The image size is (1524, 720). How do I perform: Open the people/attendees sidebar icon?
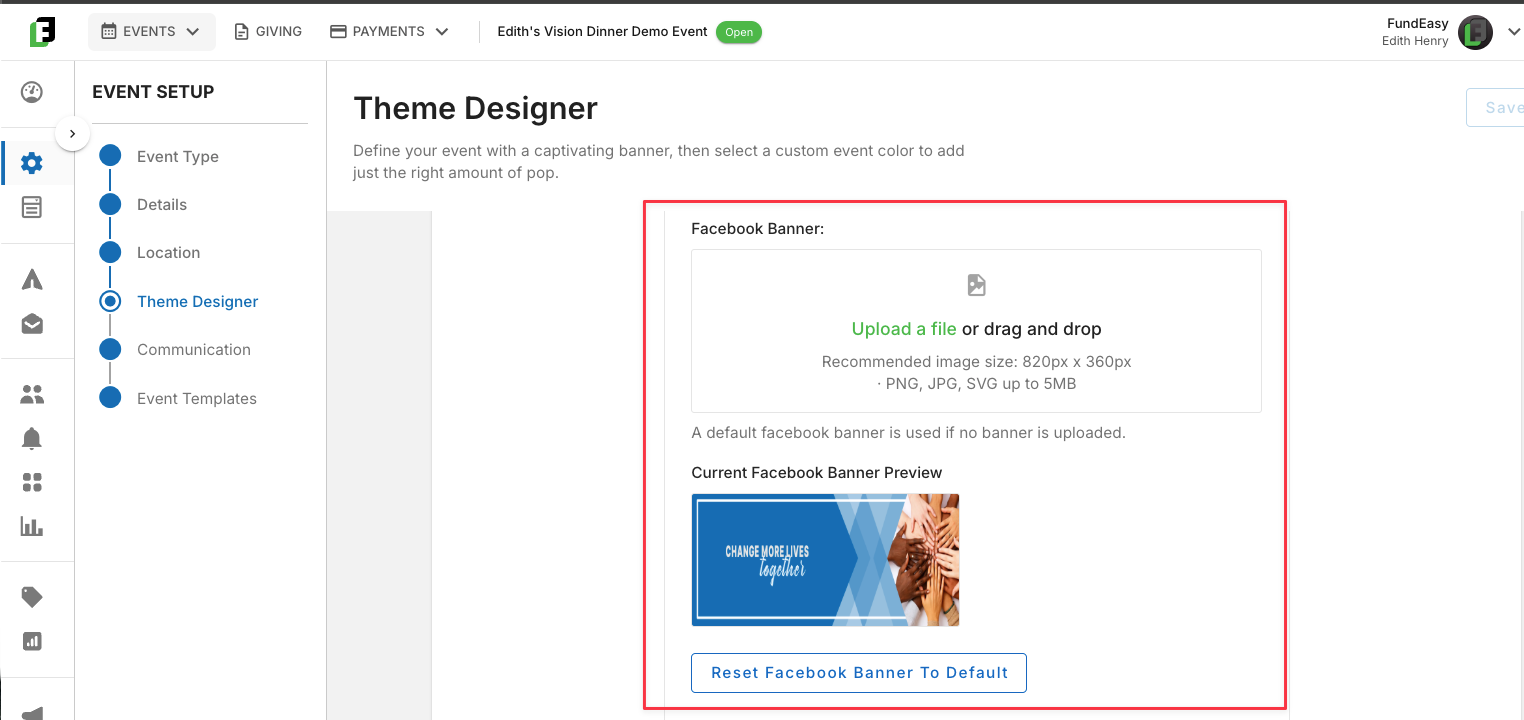[32, 394]
